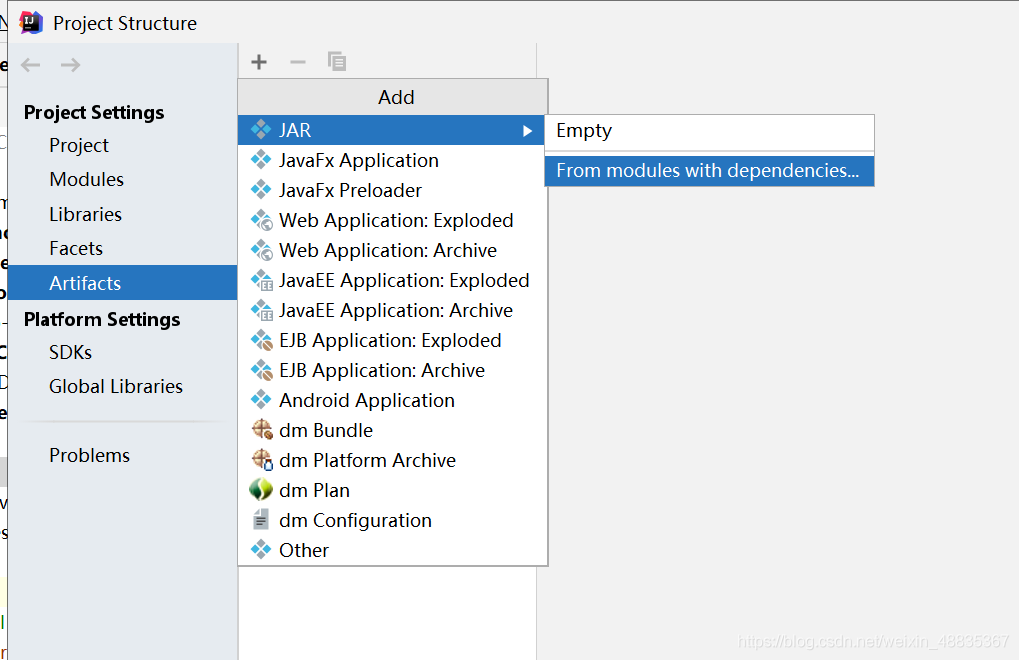This screenshot has height=660, width=1019.
Task: Show the Problems section
Action: [x=89, y=455]
